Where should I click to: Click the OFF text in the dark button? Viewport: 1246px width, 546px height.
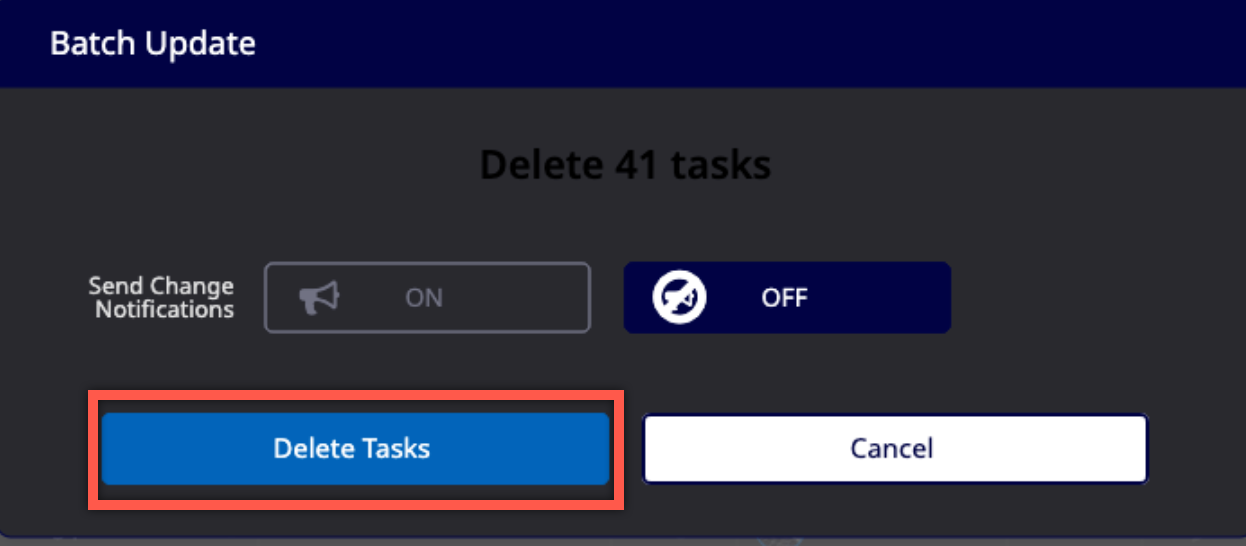784,298
